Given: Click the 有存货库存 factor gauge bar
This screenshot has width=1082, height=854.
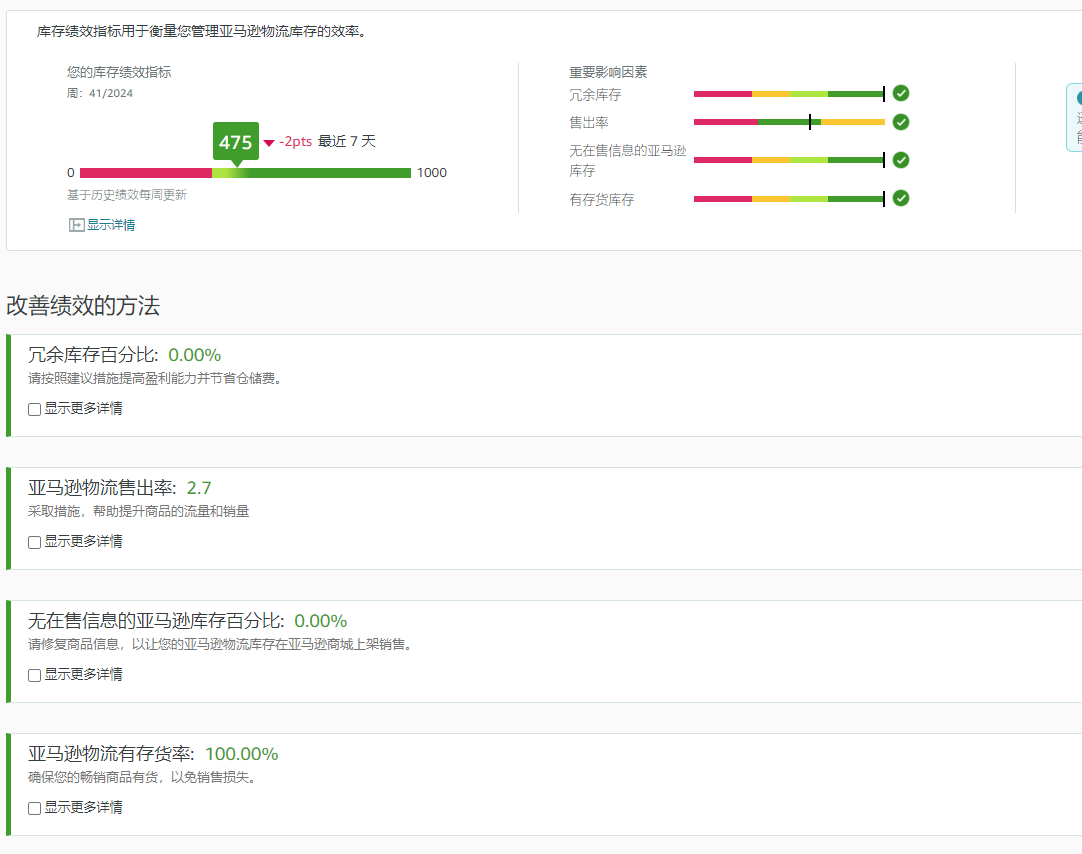Looking at the screenshot, I should click(x=789, y=199).
